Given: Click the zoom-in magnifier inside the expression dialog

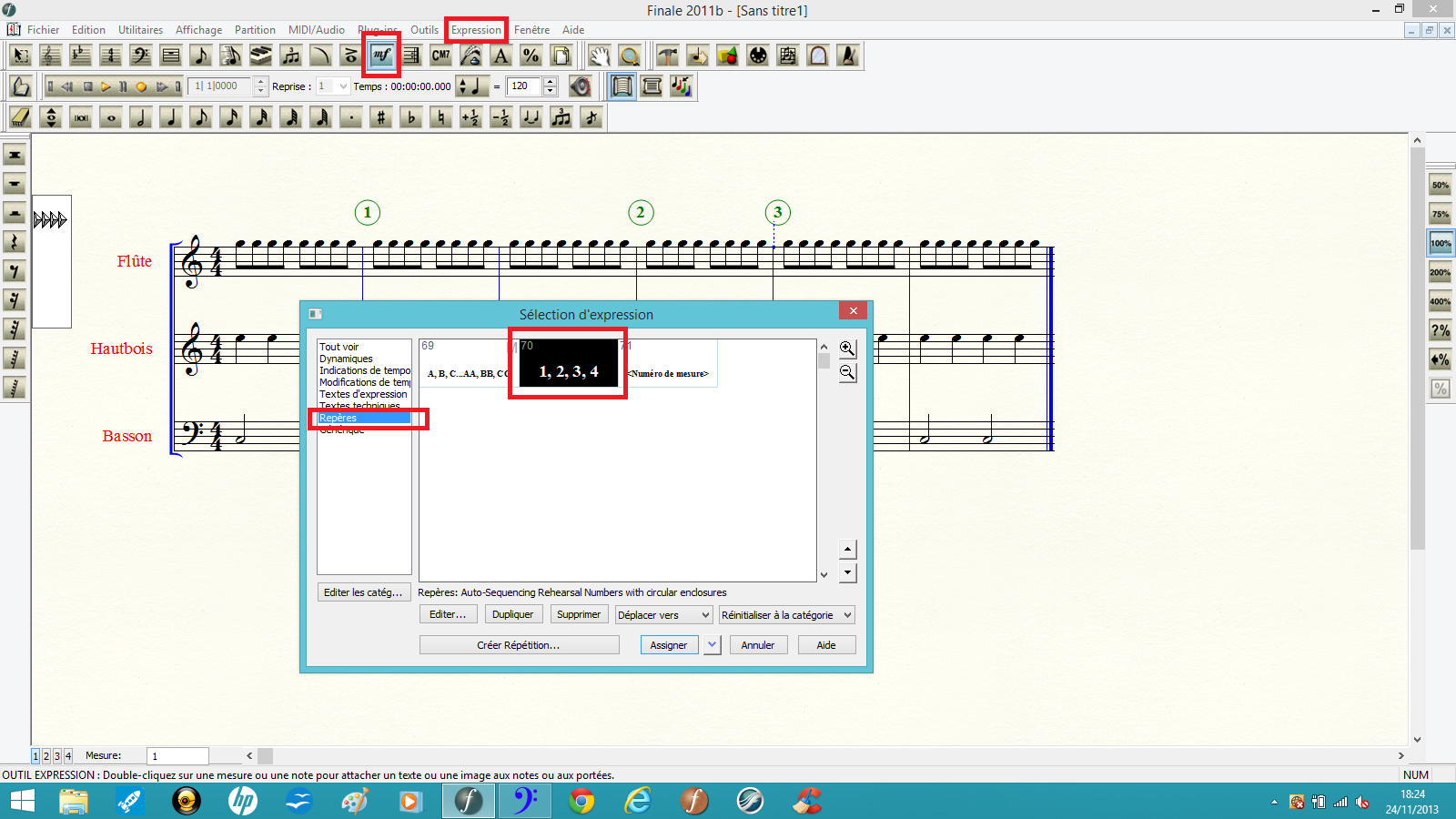Looking at the screenshot, I should tap(846, 348).
